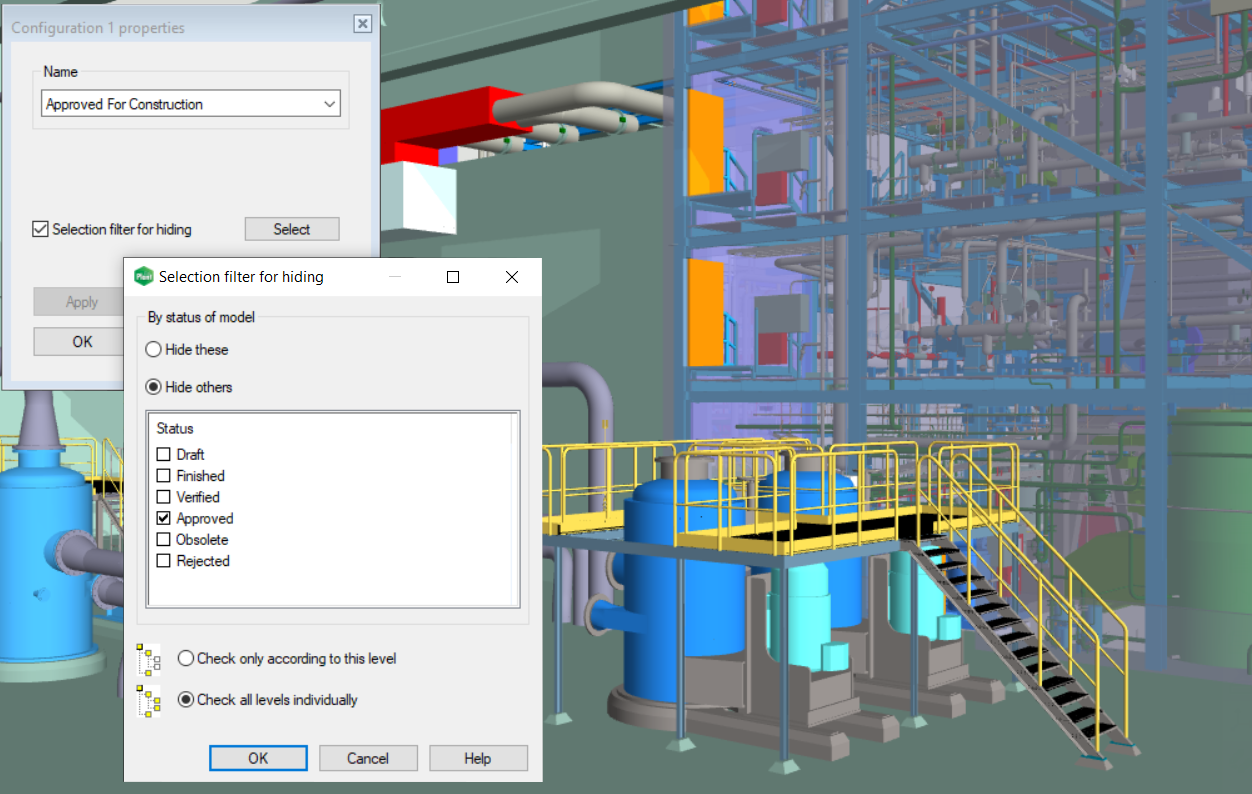Click the tree icon beside 'Check only according to this level'
1252x794 pixels.
pos(149,659)
